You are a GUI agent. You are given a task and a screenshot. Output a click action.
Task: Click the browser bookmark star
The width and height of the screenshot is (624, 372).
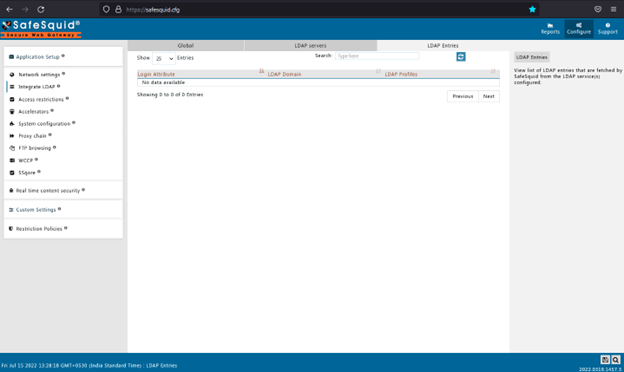pyautogui.click(x=532, y=9)
